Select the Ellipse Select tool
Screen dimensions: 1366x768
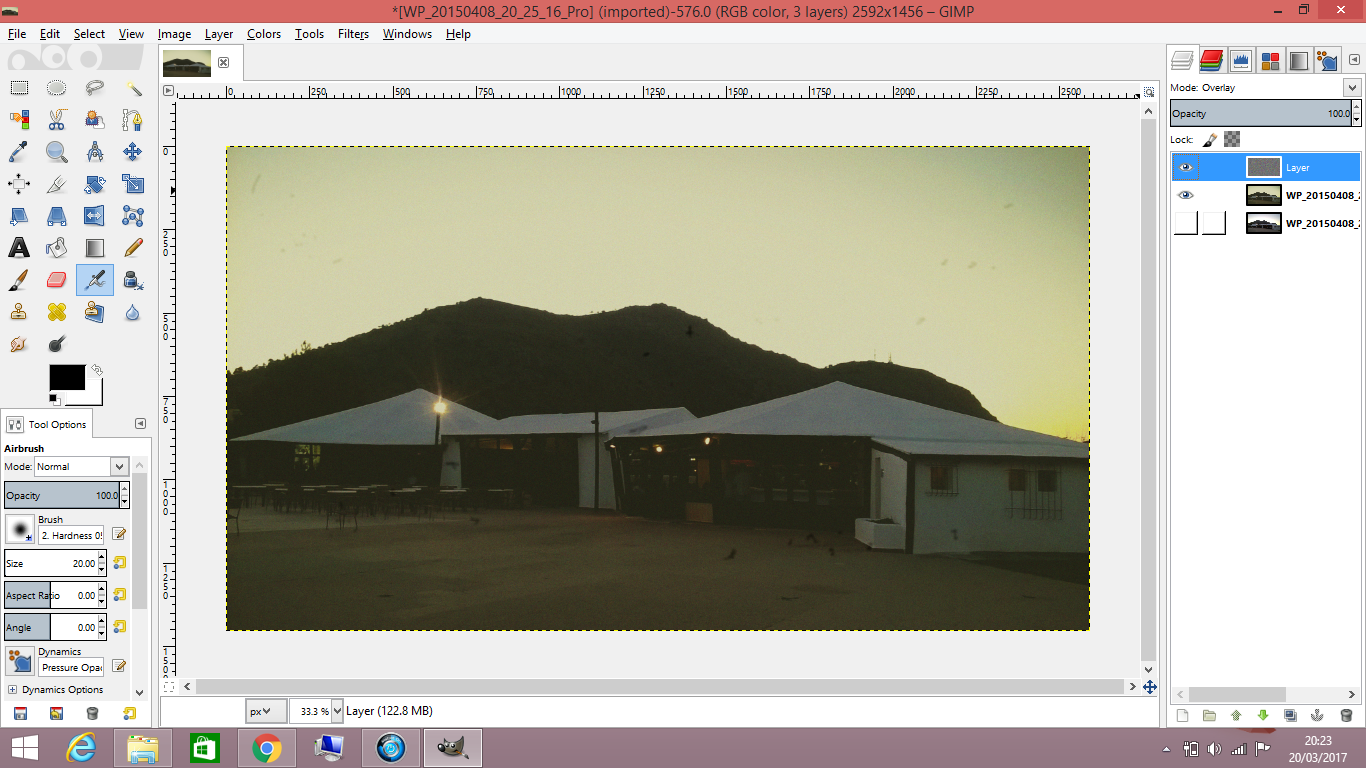tap(57, 88)
